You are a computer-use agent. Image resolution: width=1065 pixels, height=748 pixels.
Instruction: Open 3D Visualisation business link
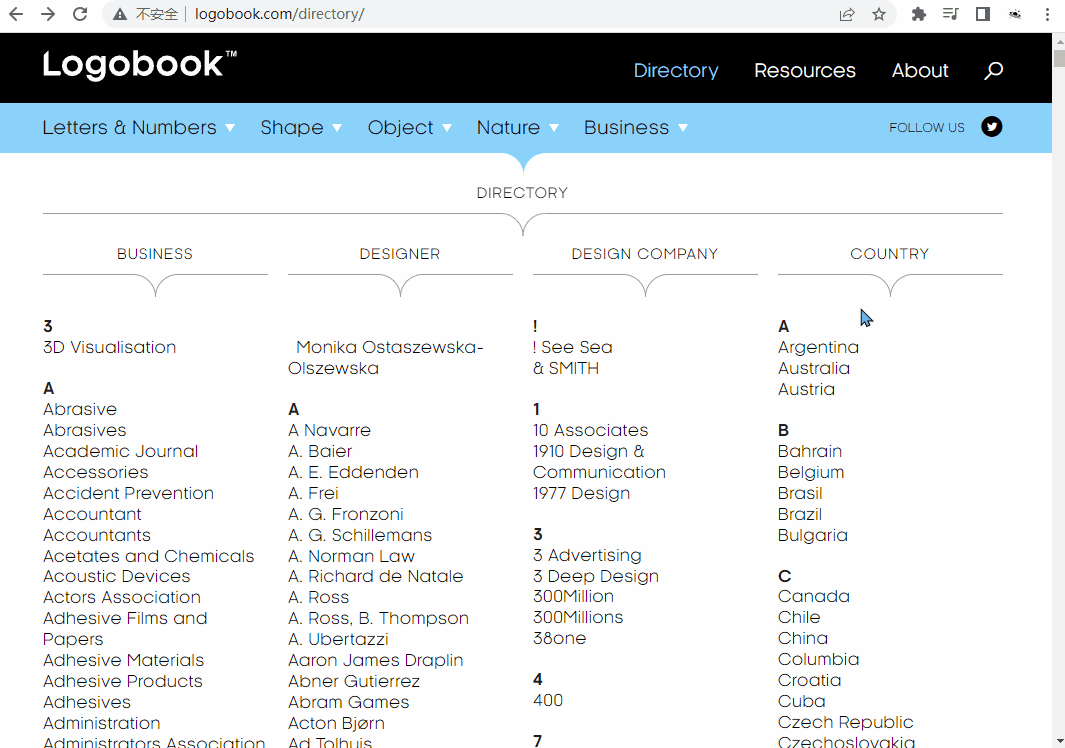(x=109, y=347)
